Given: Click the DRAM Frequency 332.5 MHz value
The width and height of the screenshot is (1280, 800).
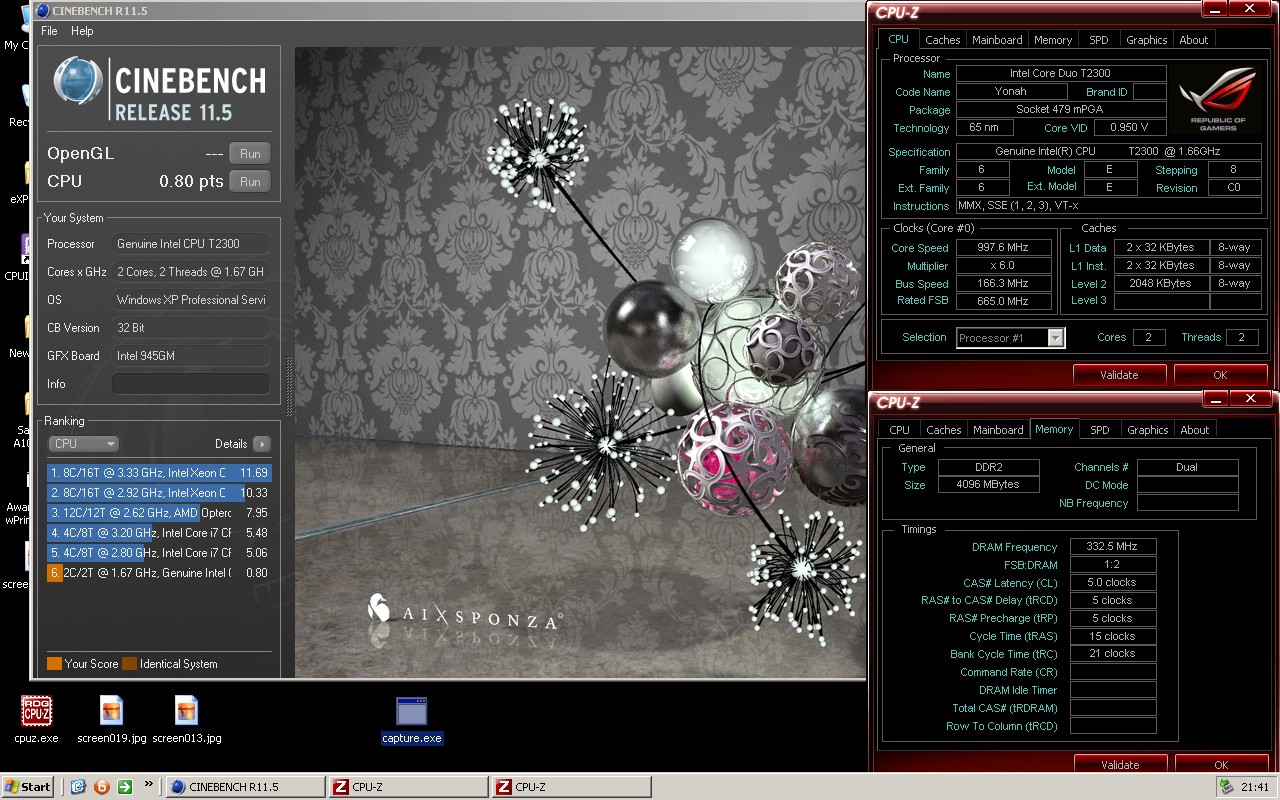Looking at the screenshot, I should [1113, 547].
